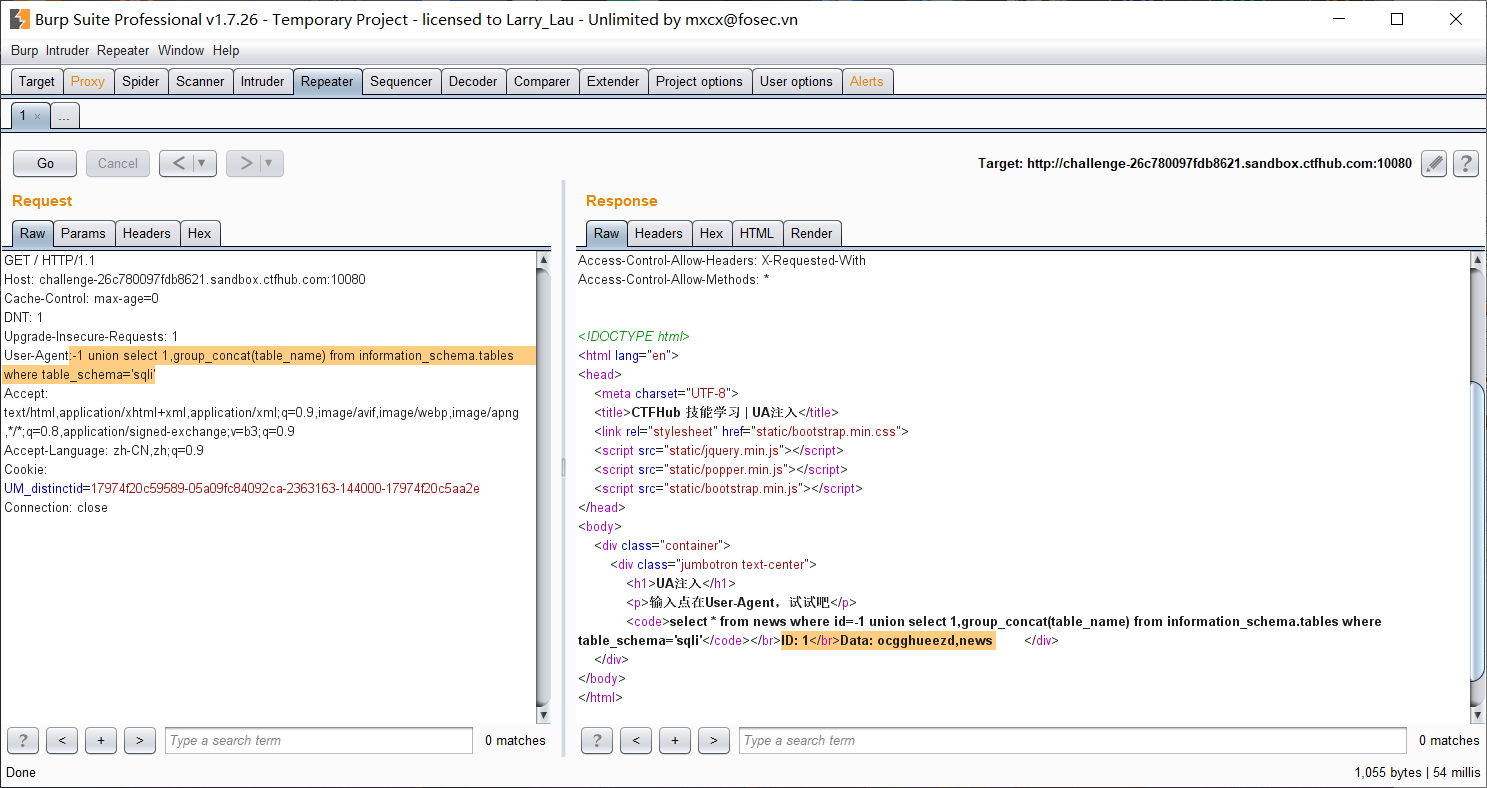
Task: Click request pane scrollbar down arrow
Action: coord(543,715)
